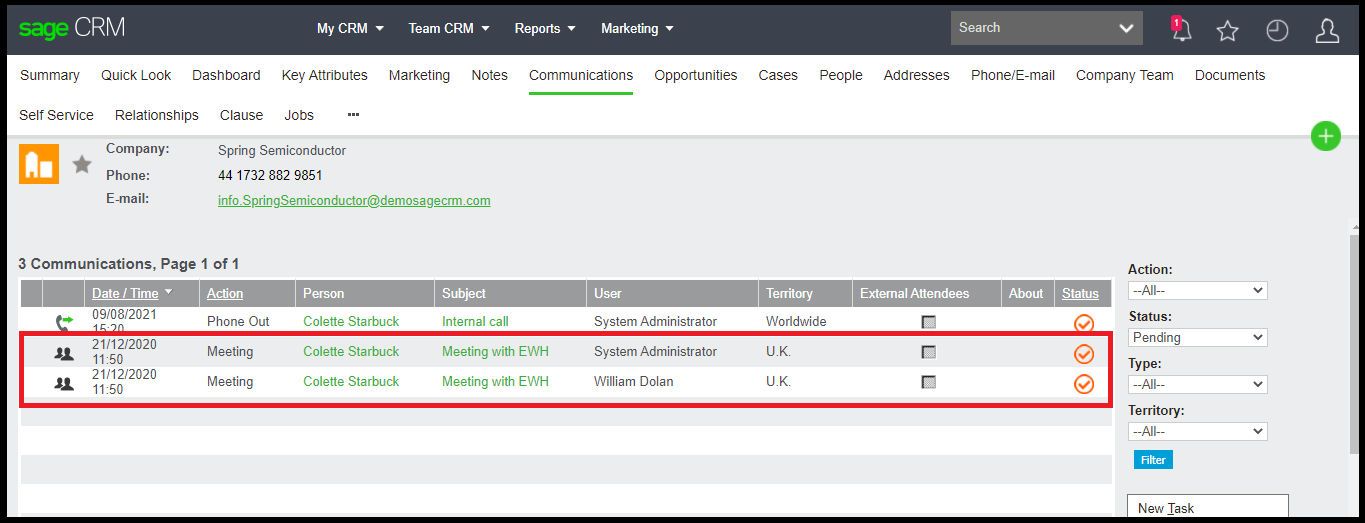Open favorites star in top bar
Screen dimensions: 1365x523
click(x=1228, y=31)
